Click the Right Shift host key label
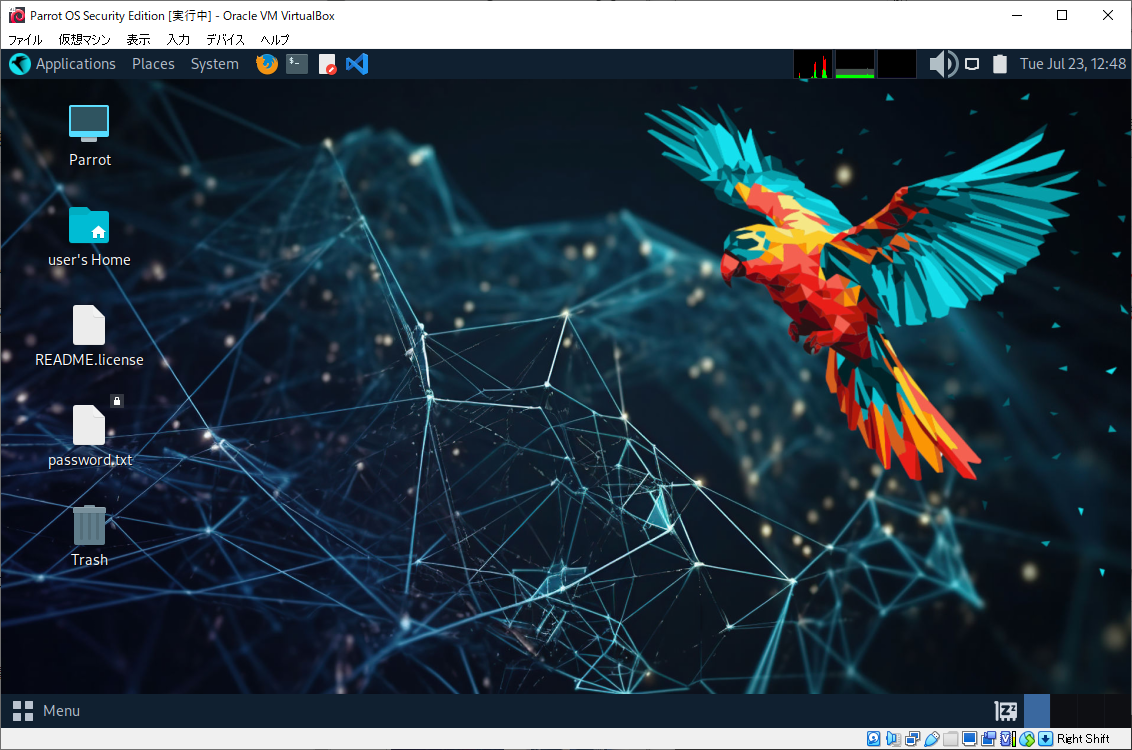 (x=1083, y=738)
